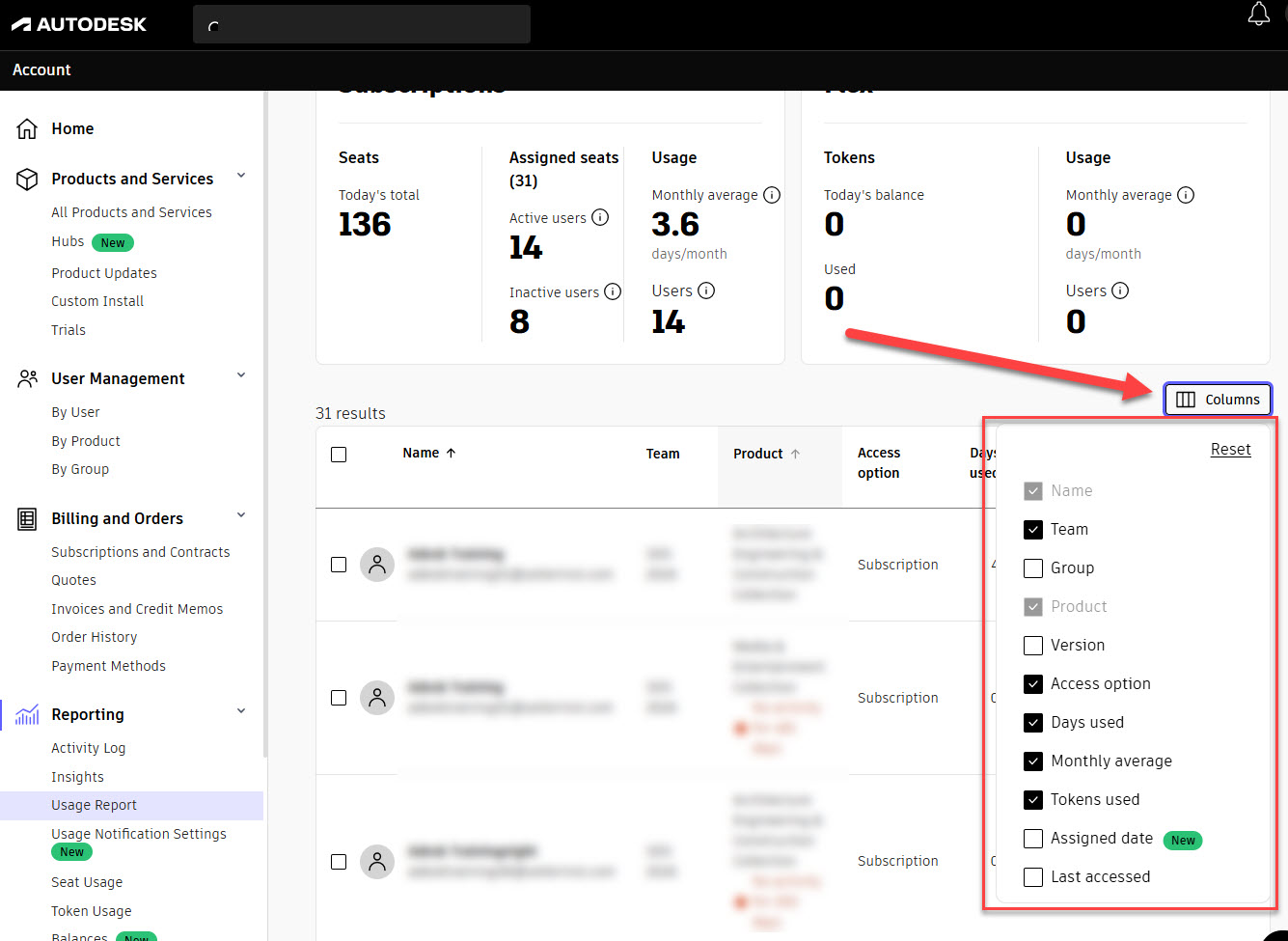Show info for Inactive users
The width and height of the screenshot is (1288, 941).
(x=613, y=291)
